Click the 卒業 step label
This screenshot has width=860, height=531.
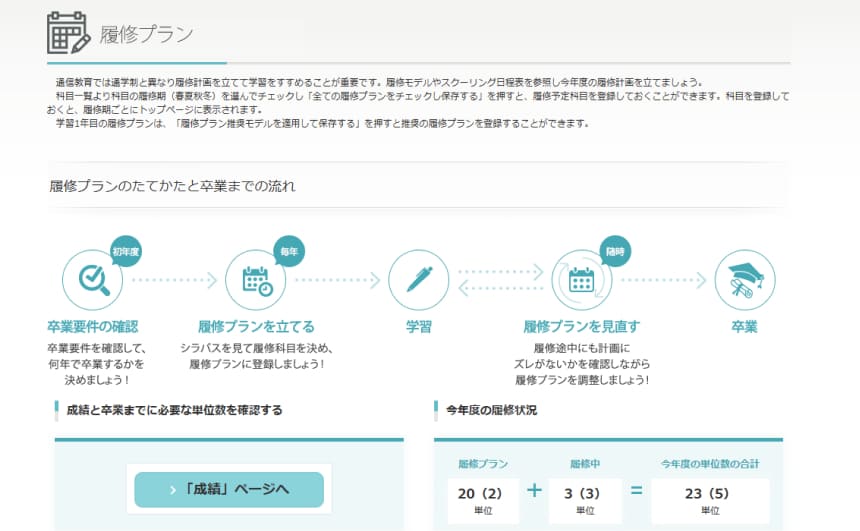coord(744,327)
